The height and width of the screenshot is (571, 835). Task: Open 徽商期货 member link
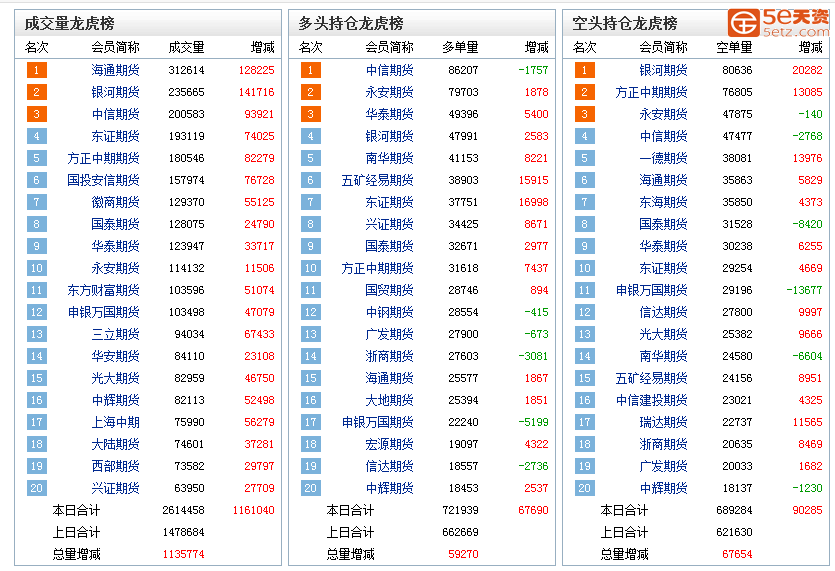(x=115, y=202)
